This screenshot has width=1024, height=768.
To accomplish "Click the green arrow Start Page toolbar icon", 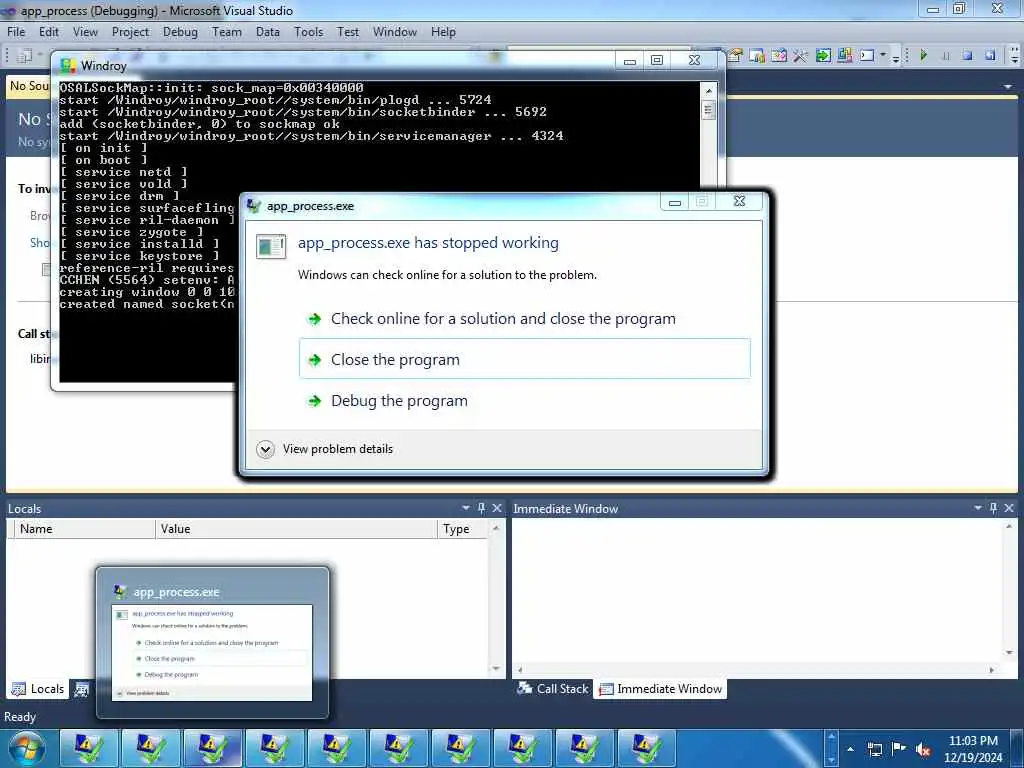I will click(823, 56).
